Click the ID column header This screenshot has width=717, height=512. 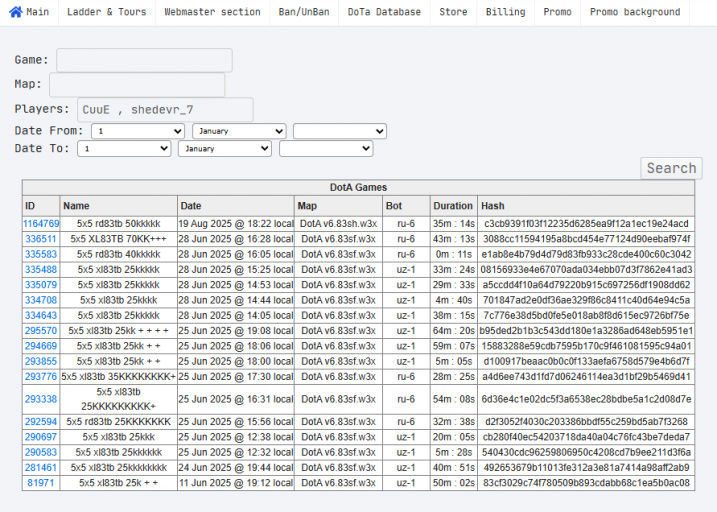click(41, 206)
